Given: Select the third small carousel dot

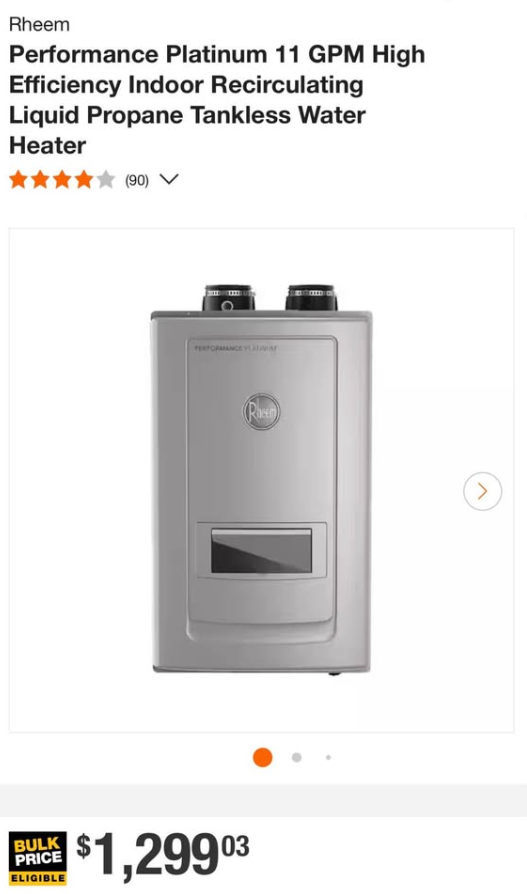Looking at the screenshot, I should 328,757.
